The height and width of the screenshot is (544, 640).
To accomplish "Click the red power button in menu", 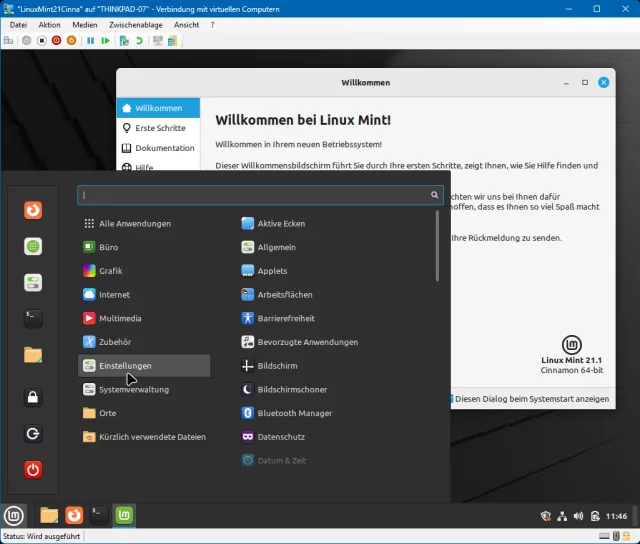I will 33,470.
